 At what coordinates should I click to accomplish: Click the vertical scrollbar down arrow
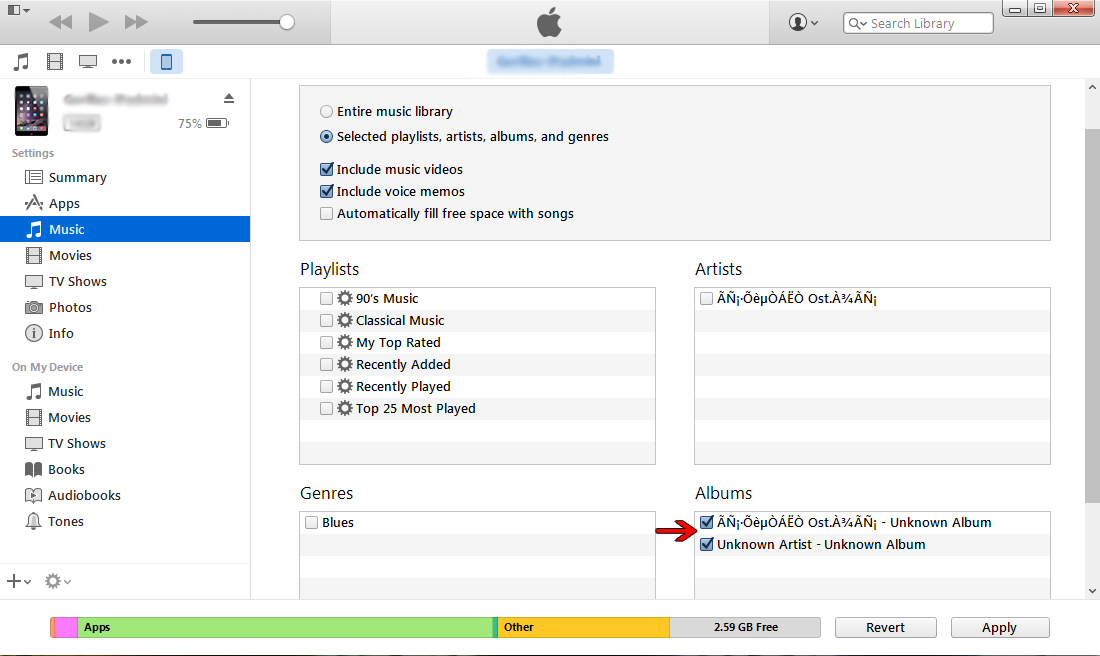pyautogui.click(x=1092, y=591)
